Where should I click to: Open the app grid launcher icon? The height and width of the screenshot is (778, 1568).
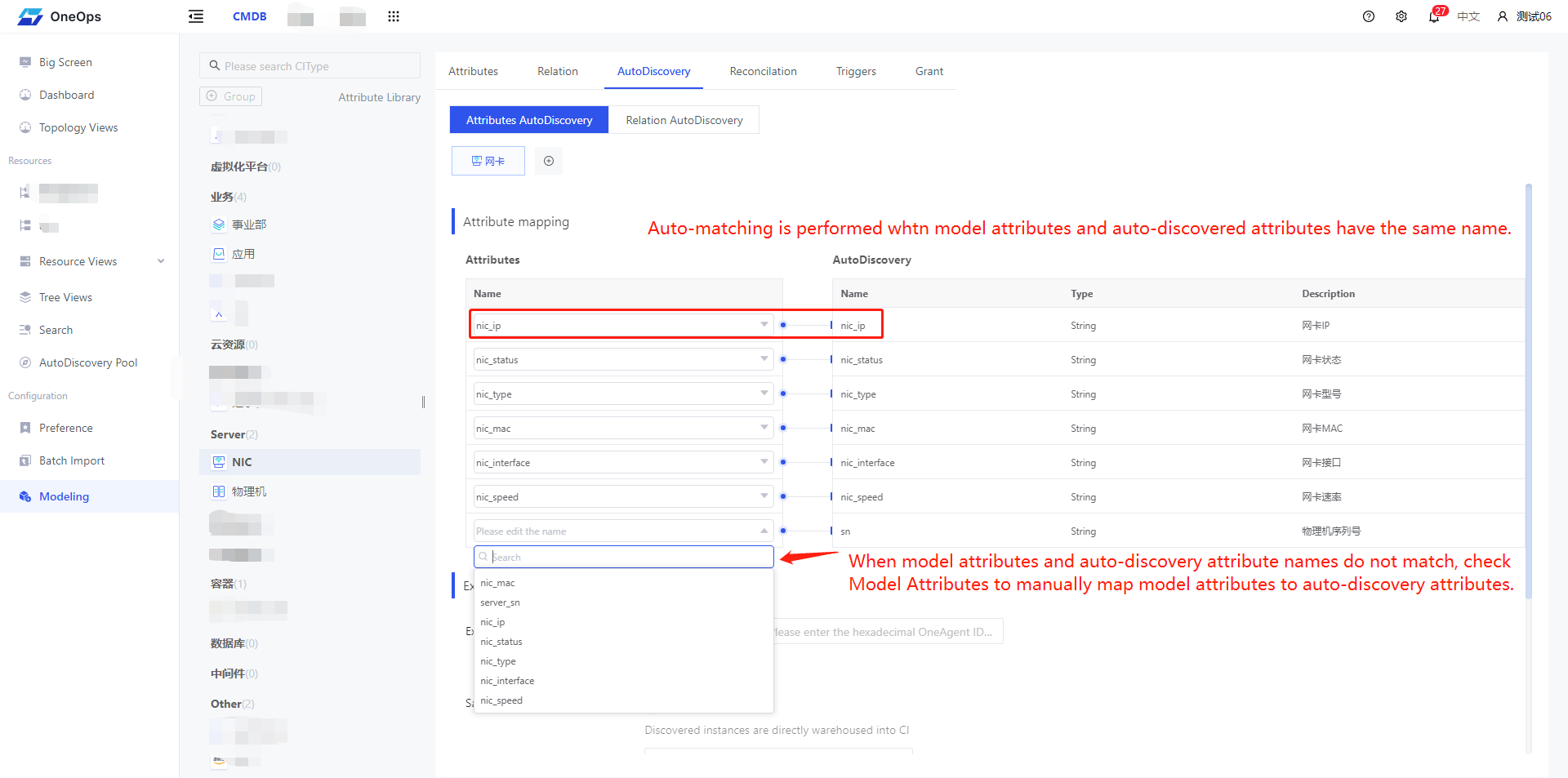point(394,16)
